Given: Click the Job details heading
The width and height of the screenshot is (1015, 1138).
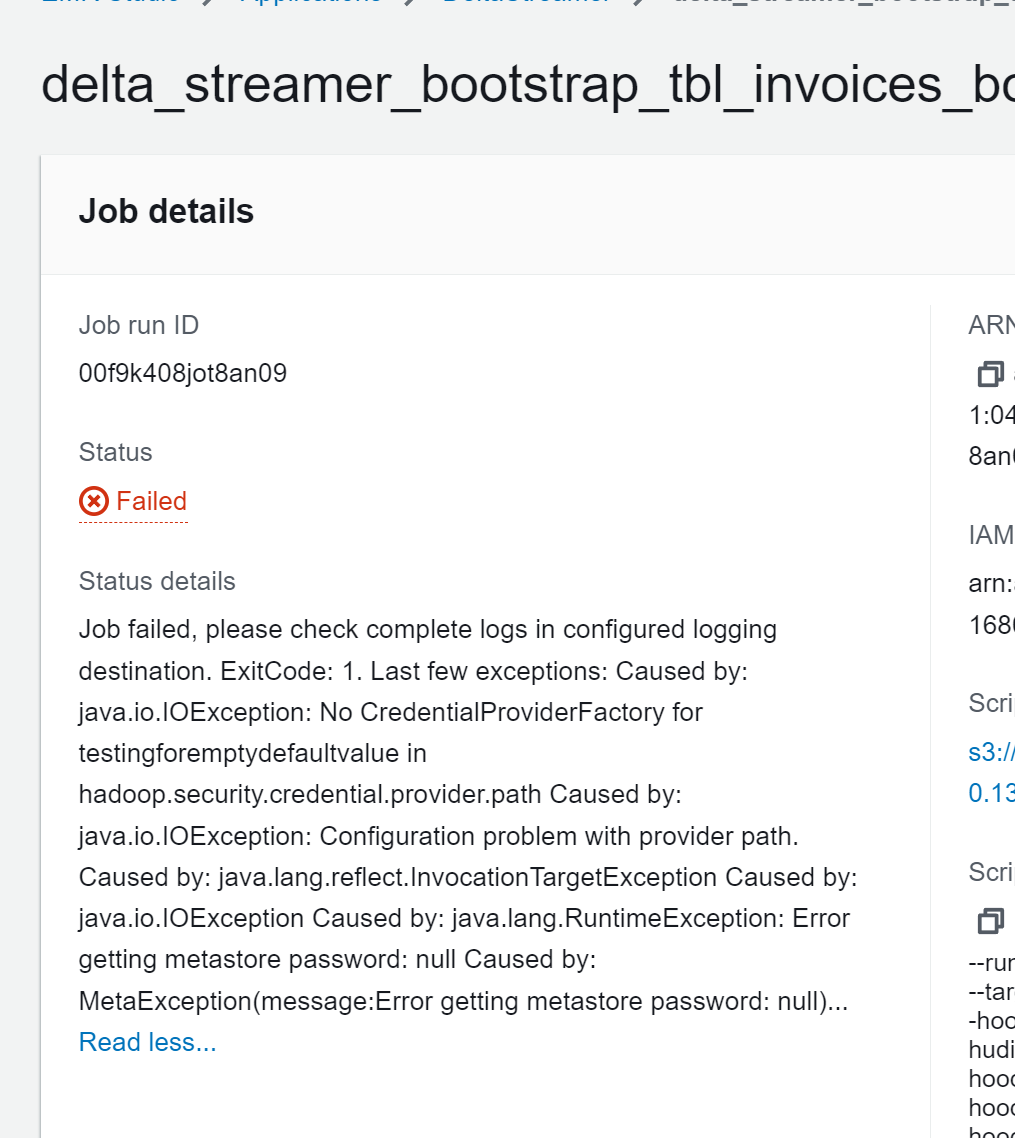Looking at the screenshot, I should 166,211.
